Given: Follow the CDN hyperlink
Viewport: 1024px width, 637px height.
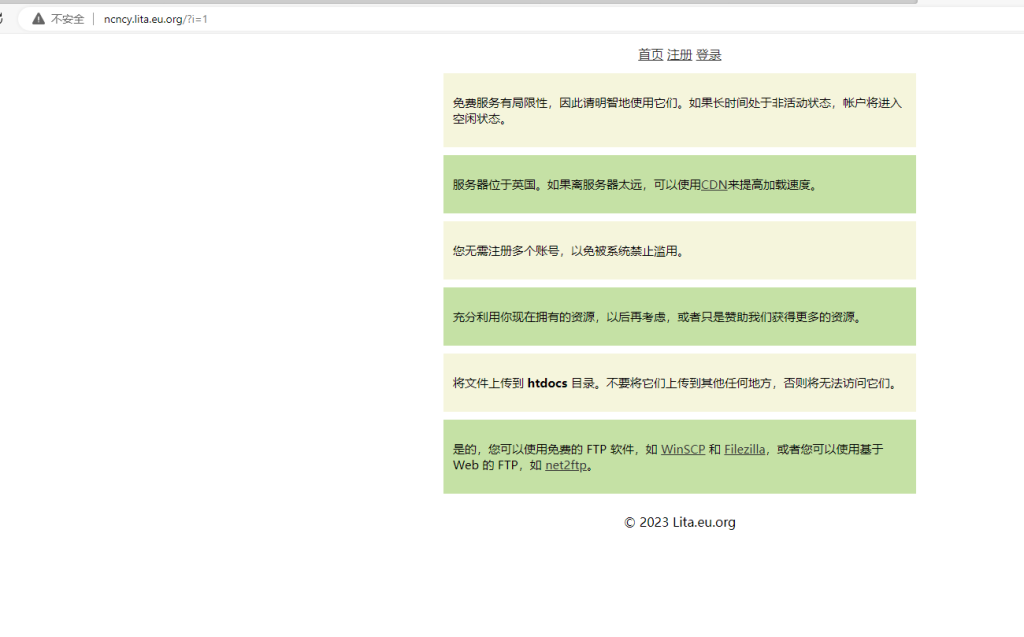Looking at the screenshot, I should pos(713,185).
